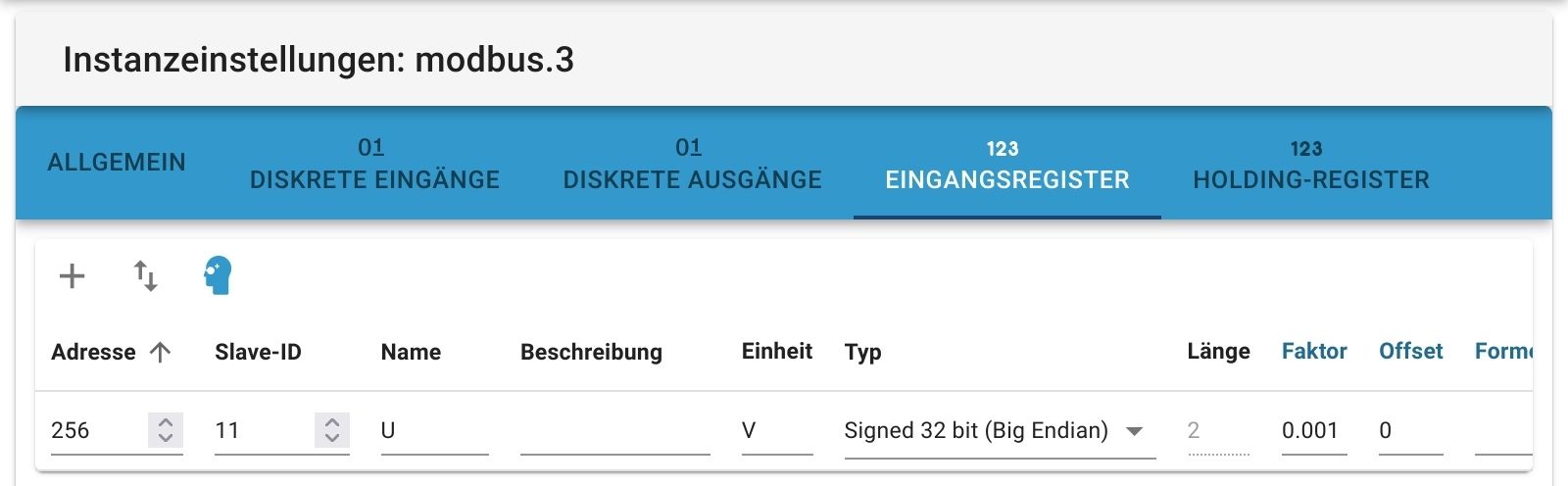Sort by Adresse using arrow icon
The image size is (1568, 486).
(x=161, y=352)
